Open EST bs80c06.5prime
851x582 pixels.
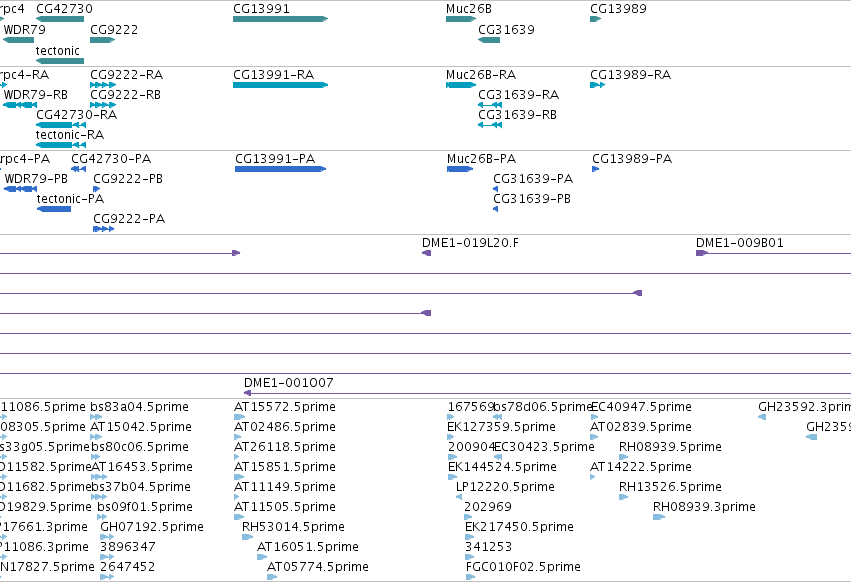pos(140,447)
